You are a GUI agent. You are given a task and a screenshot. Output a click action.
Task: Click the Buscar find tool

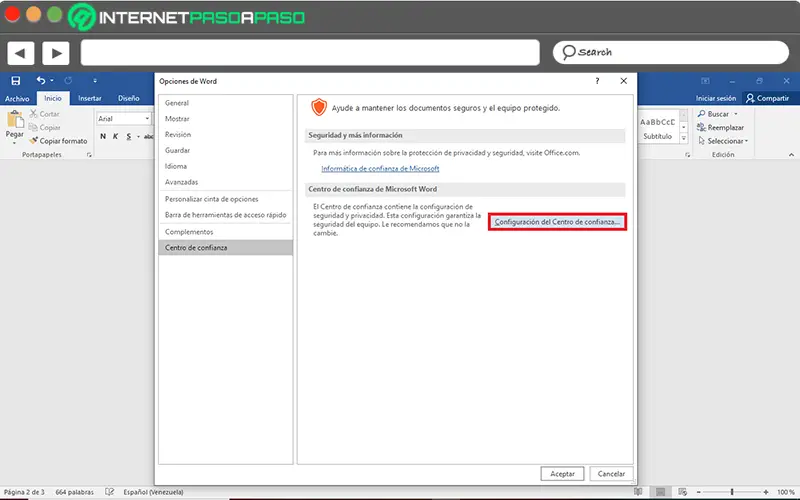[713, 114]
